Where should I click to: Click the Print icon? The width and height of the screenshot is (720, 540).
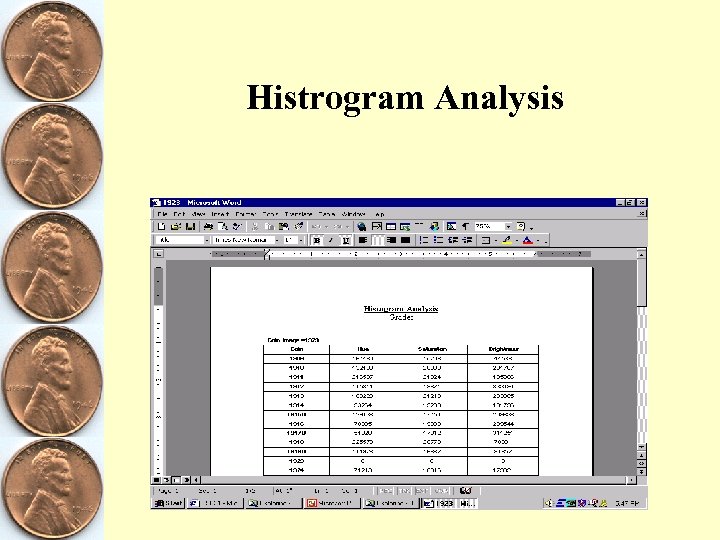coord(208,226)
